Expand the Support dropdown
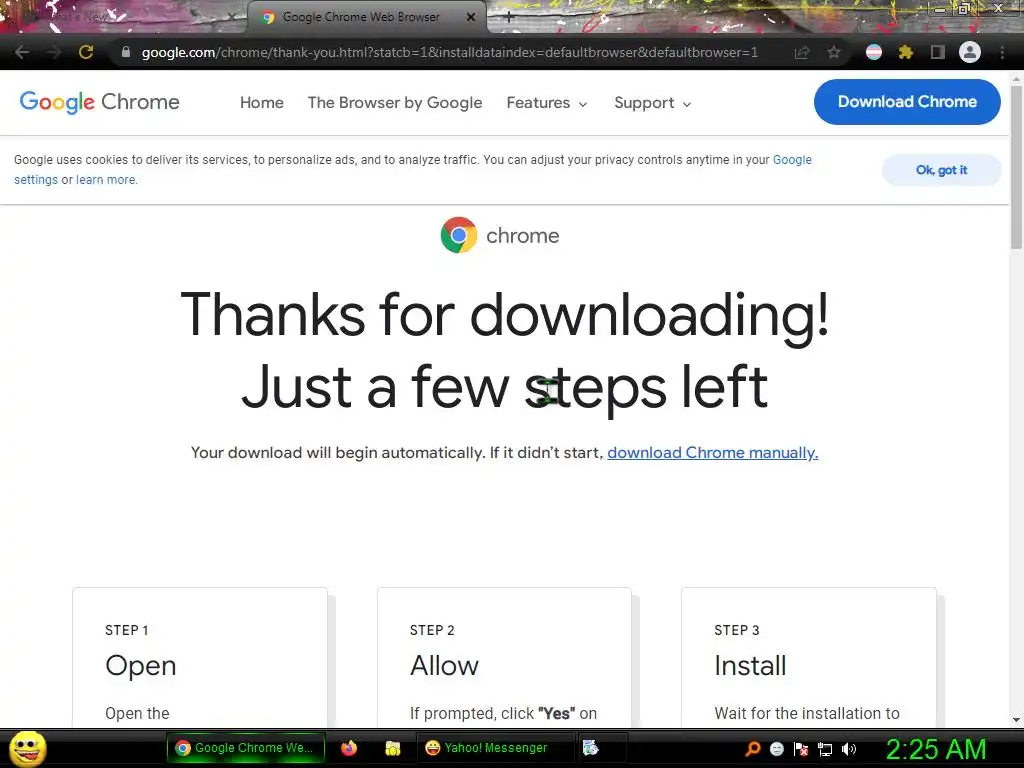 click(652, 103)
